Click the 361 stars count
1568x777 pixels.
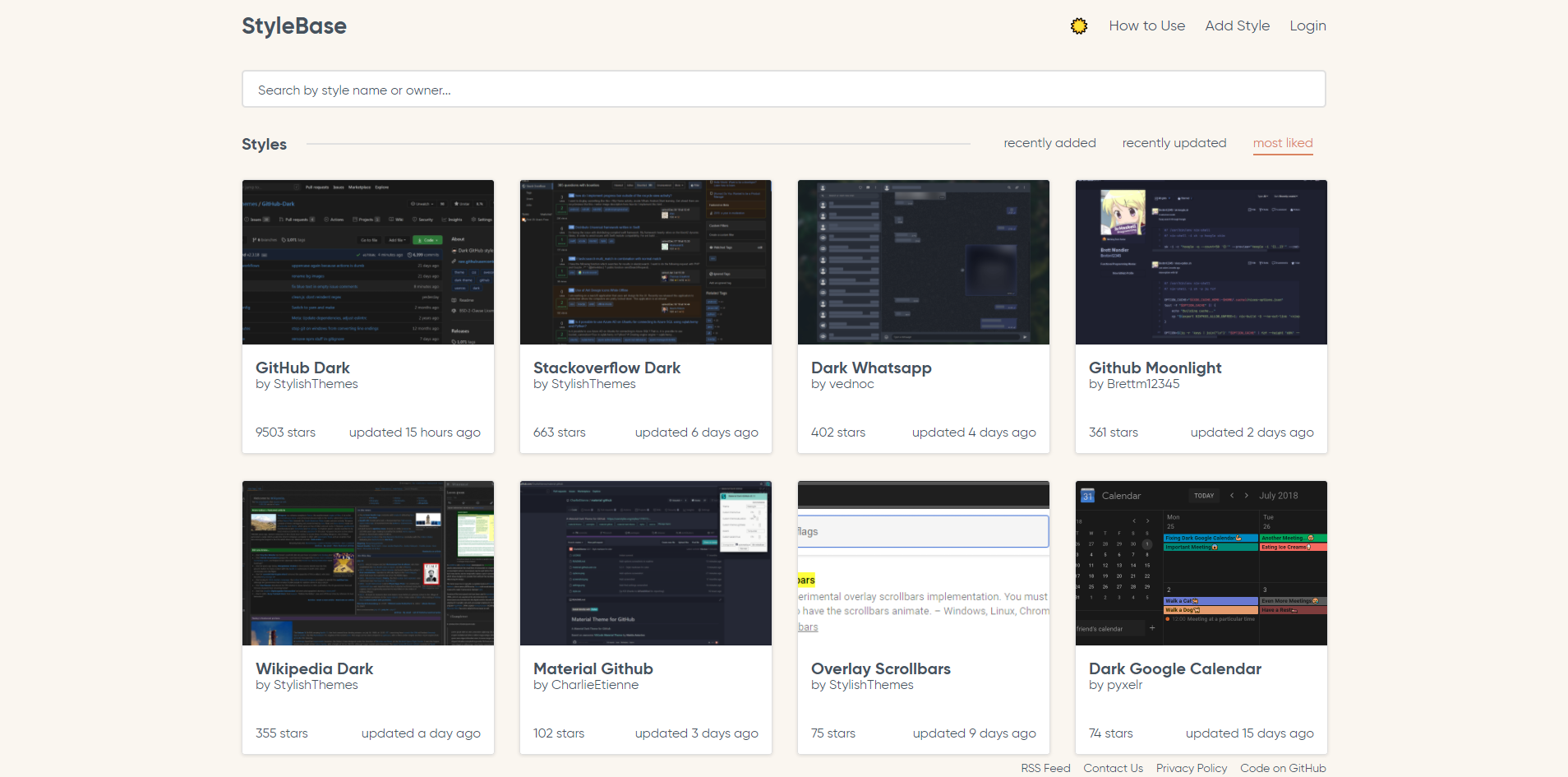click(x=1113, y=432)
